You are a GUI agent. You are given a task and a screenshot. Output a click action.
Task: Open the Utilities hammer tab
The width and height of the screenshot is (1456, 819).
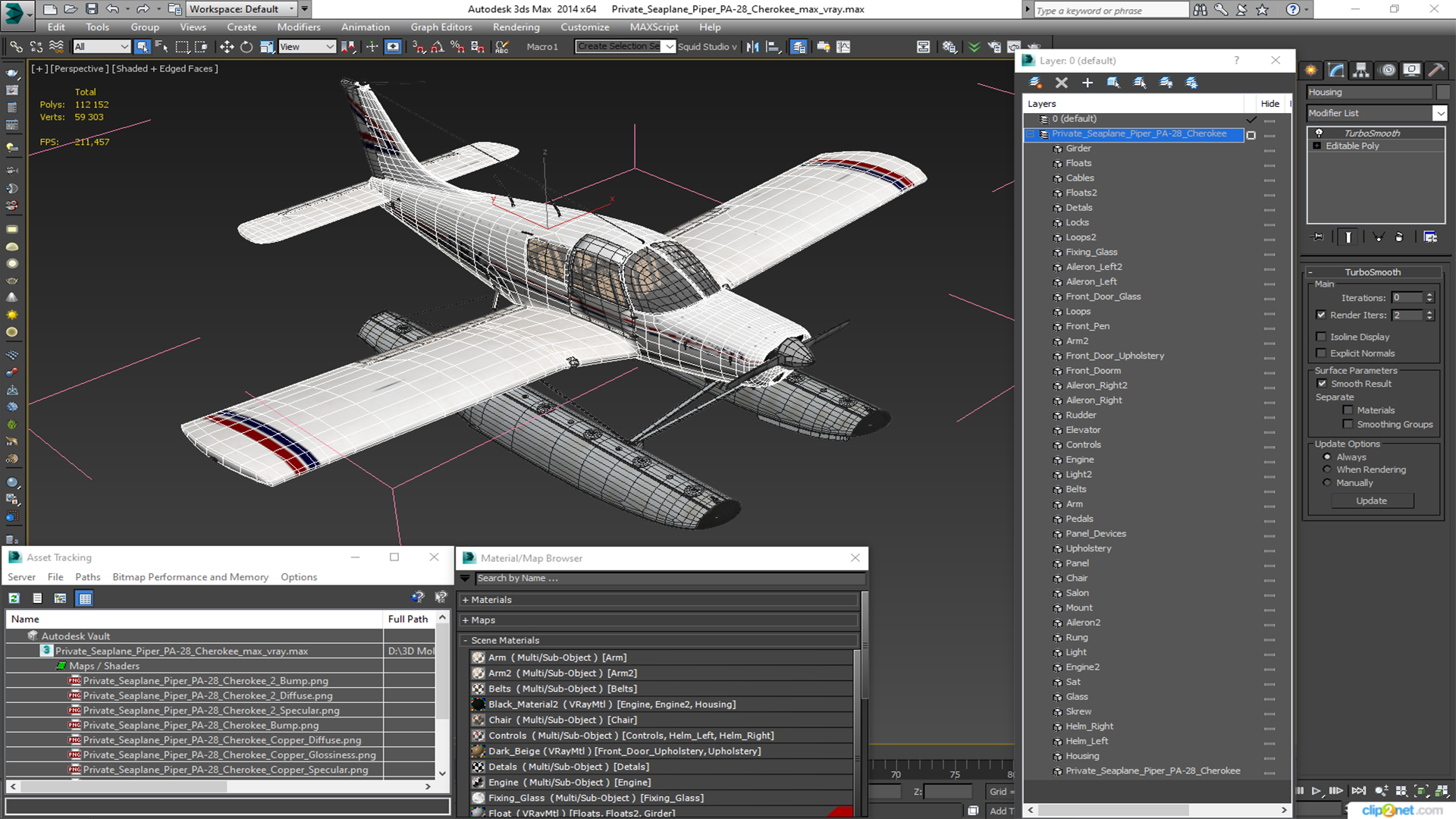pos(1436,71)
